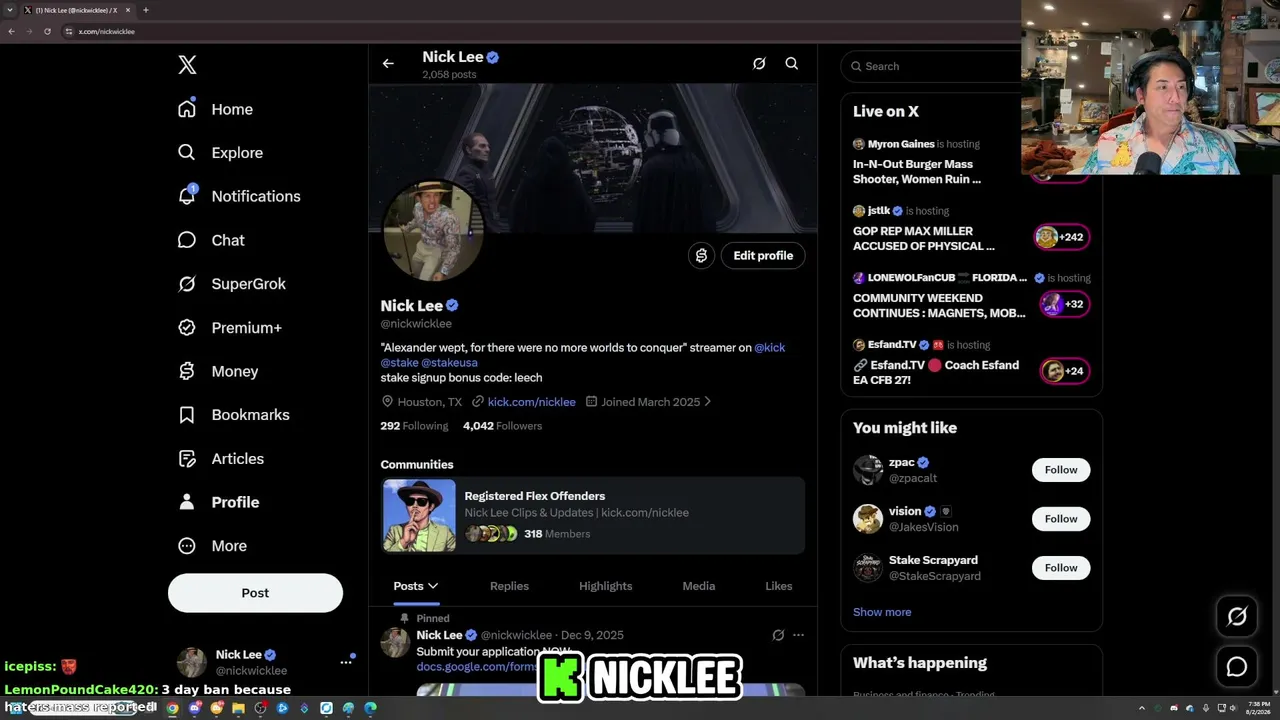Go back using the profile header arrow
Image resolution: width=1280 pixels, height=720 pixels.
388,64
